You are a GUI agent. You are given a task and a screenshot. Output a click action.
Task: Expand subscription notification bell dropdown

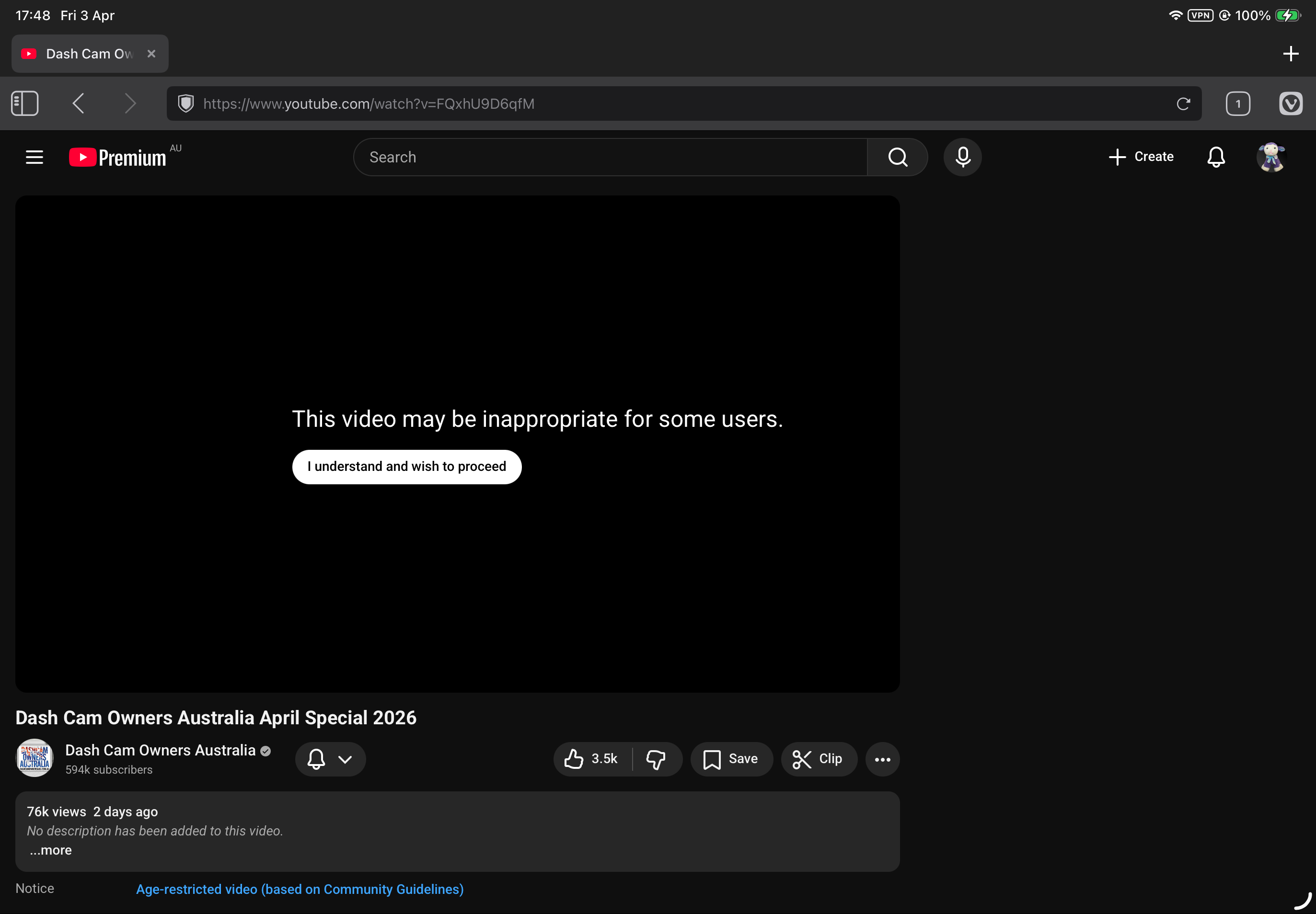point(330,759)
